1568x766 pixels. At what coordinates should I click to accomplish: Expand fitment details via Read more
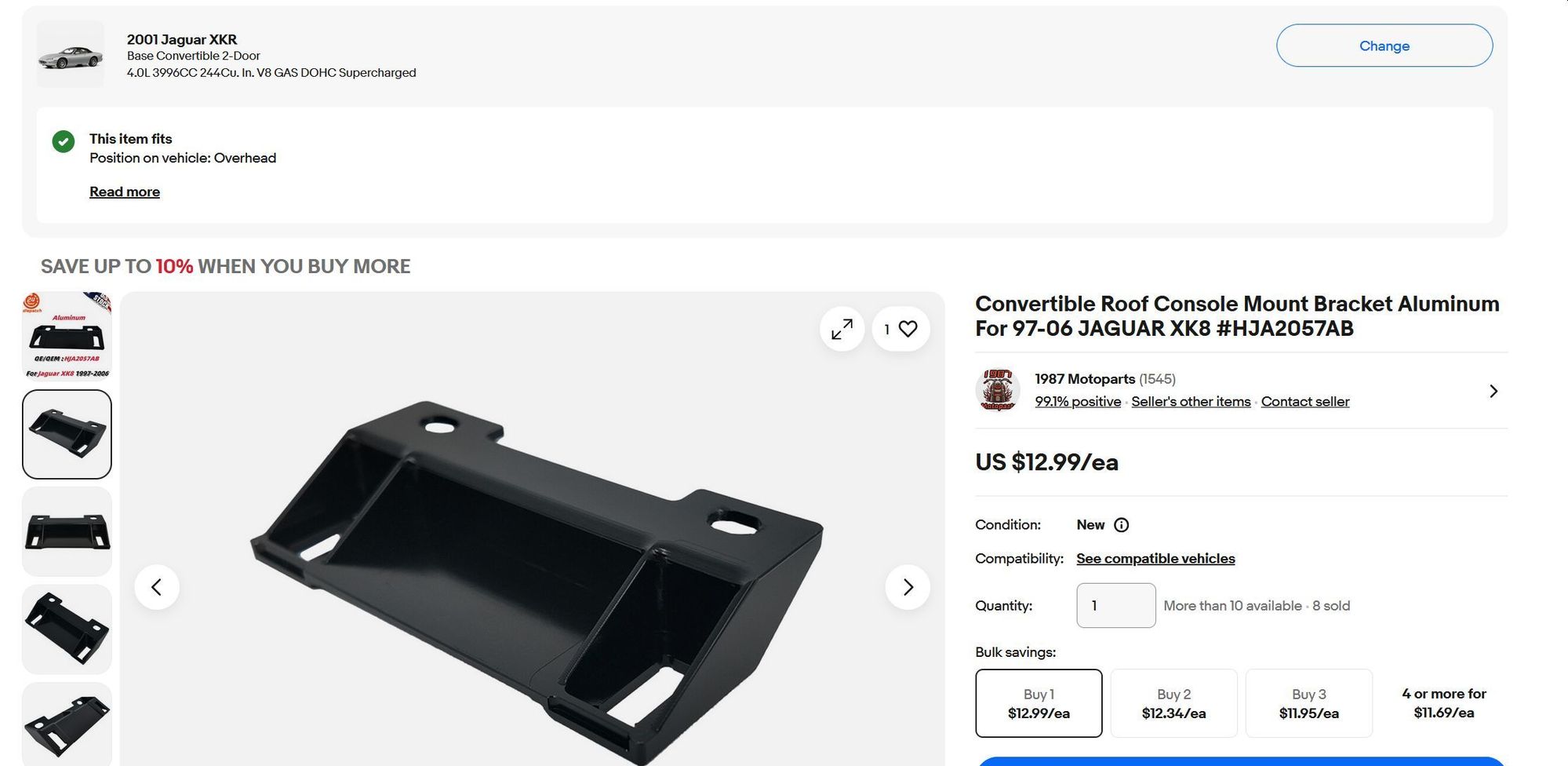(x=125, y=191)
